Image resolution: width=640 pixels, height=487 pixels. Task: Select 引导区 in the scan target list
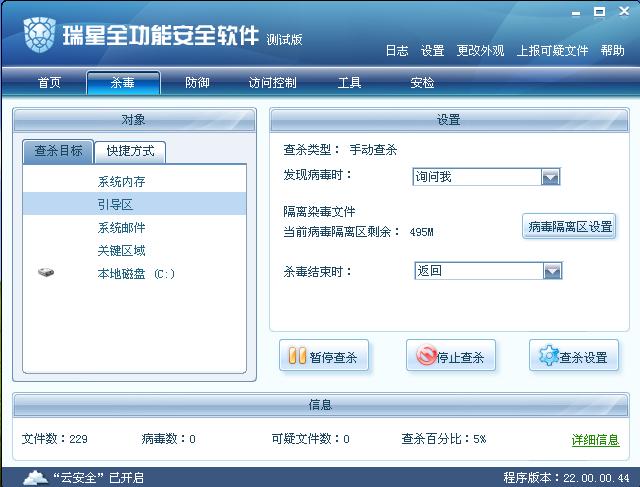(x=134, y=204)
